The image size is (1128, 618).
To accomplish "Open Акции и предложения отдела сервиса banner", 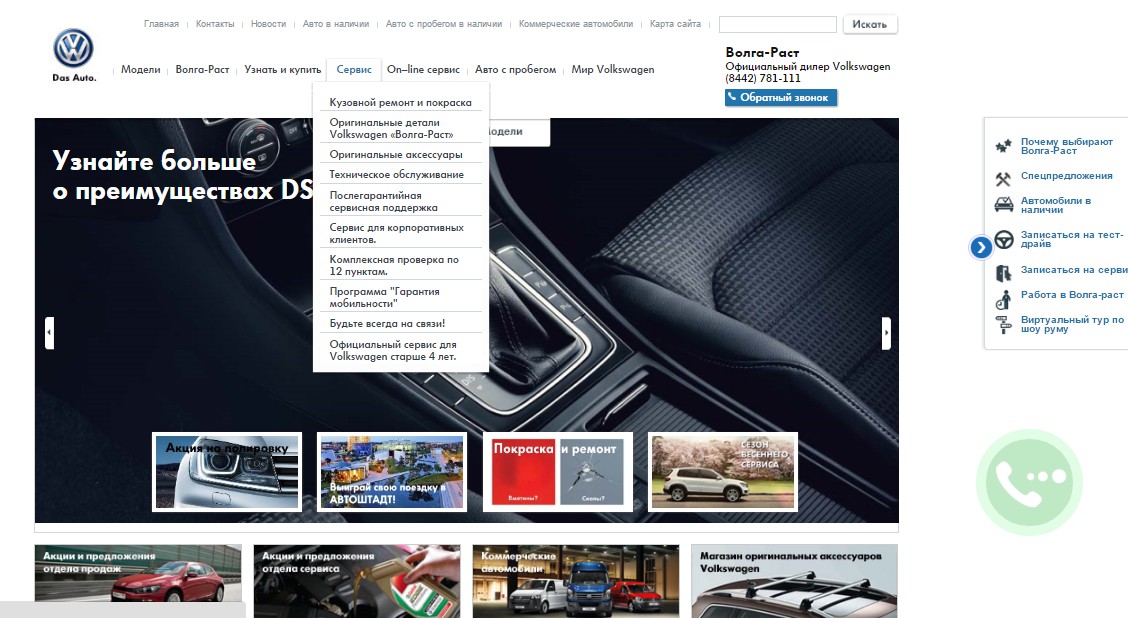I will [x=357, y=581].
